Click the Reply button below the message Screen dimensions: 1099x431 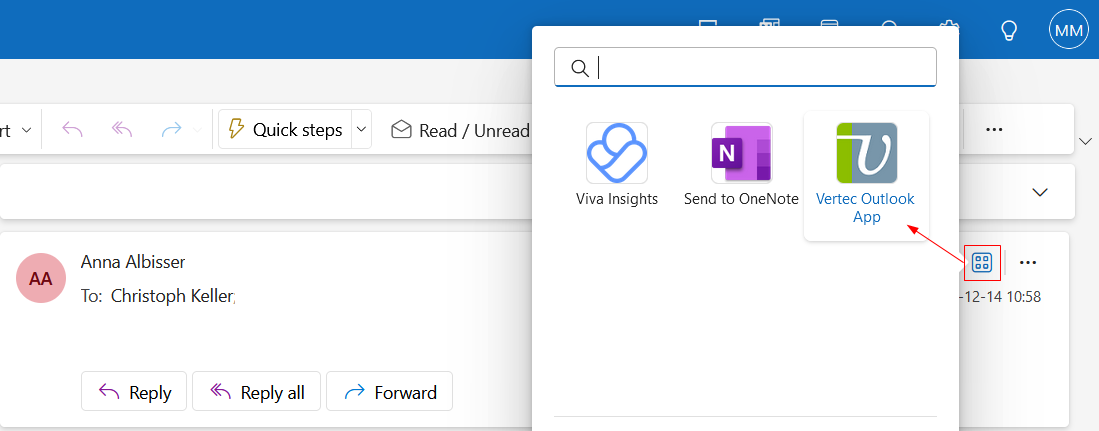tap(134, 392)
